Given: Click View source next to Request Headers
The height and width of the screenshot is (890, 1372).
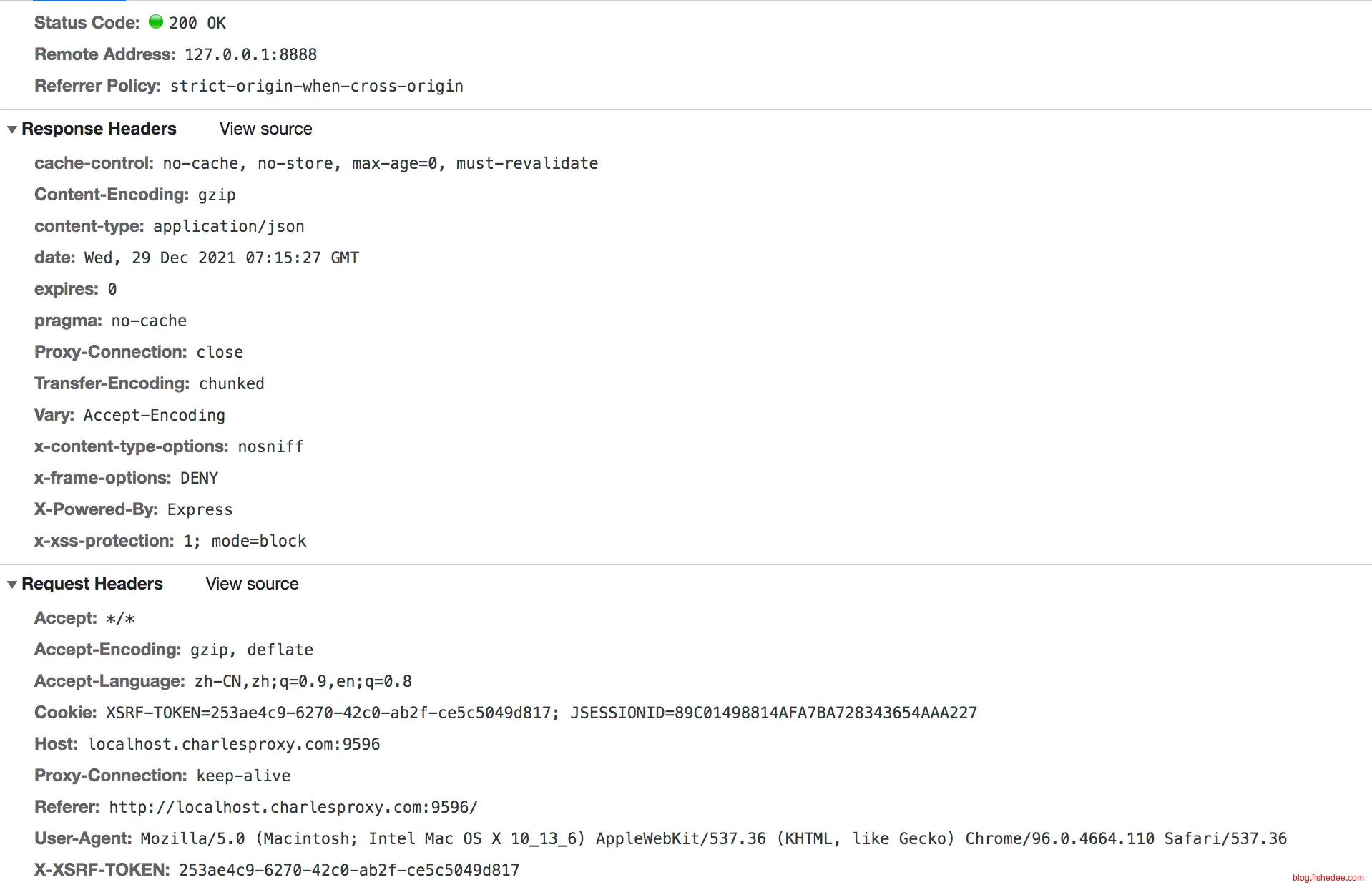Looking at the screenshot, I should (252, 584).
